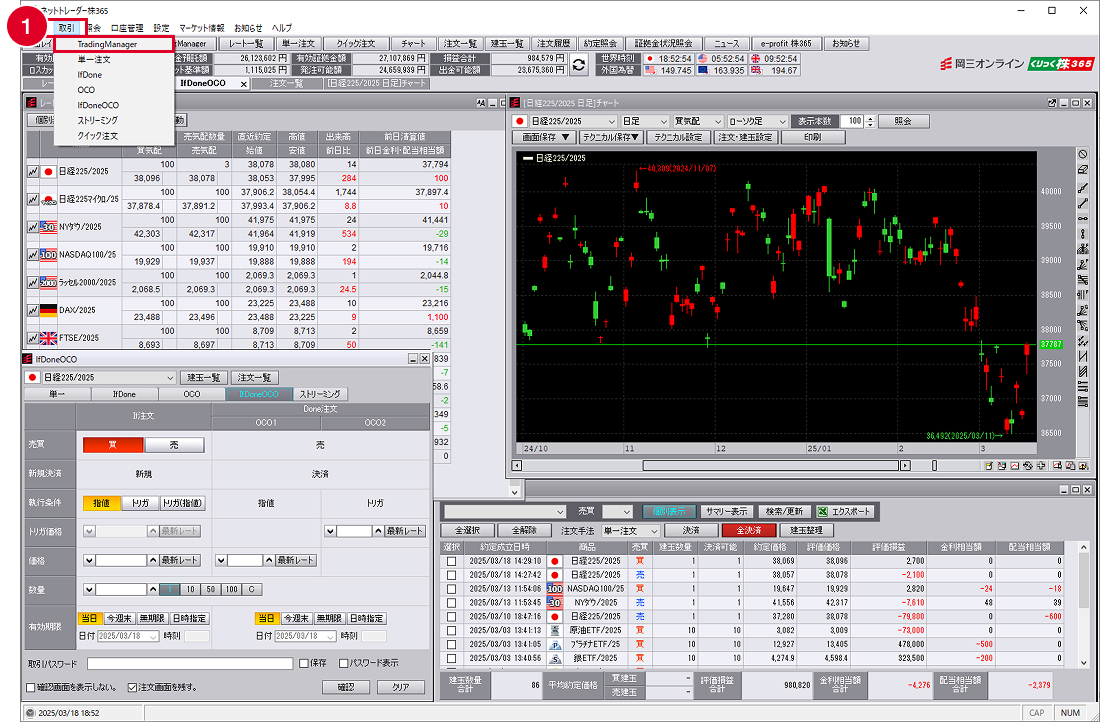Click the 表示本数 stepper arrows

871,121
